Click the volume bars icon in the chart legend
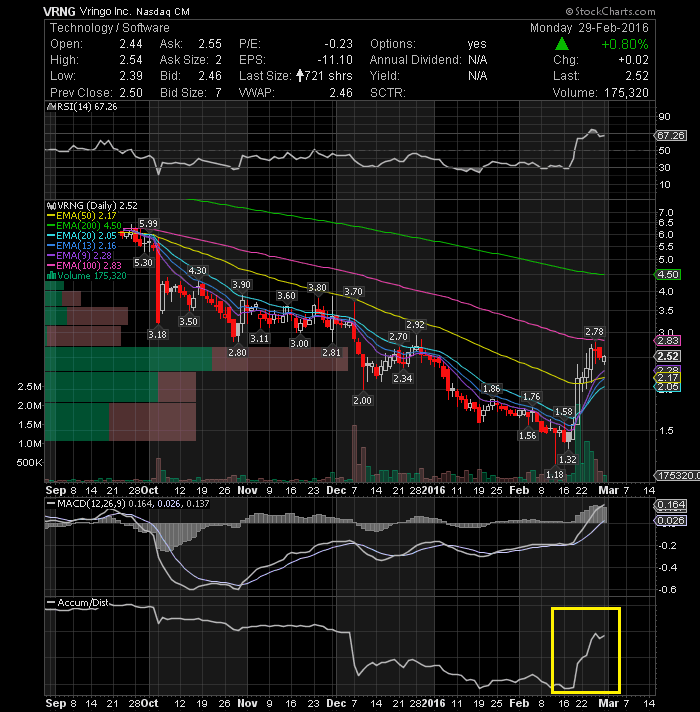 point(51,276)
